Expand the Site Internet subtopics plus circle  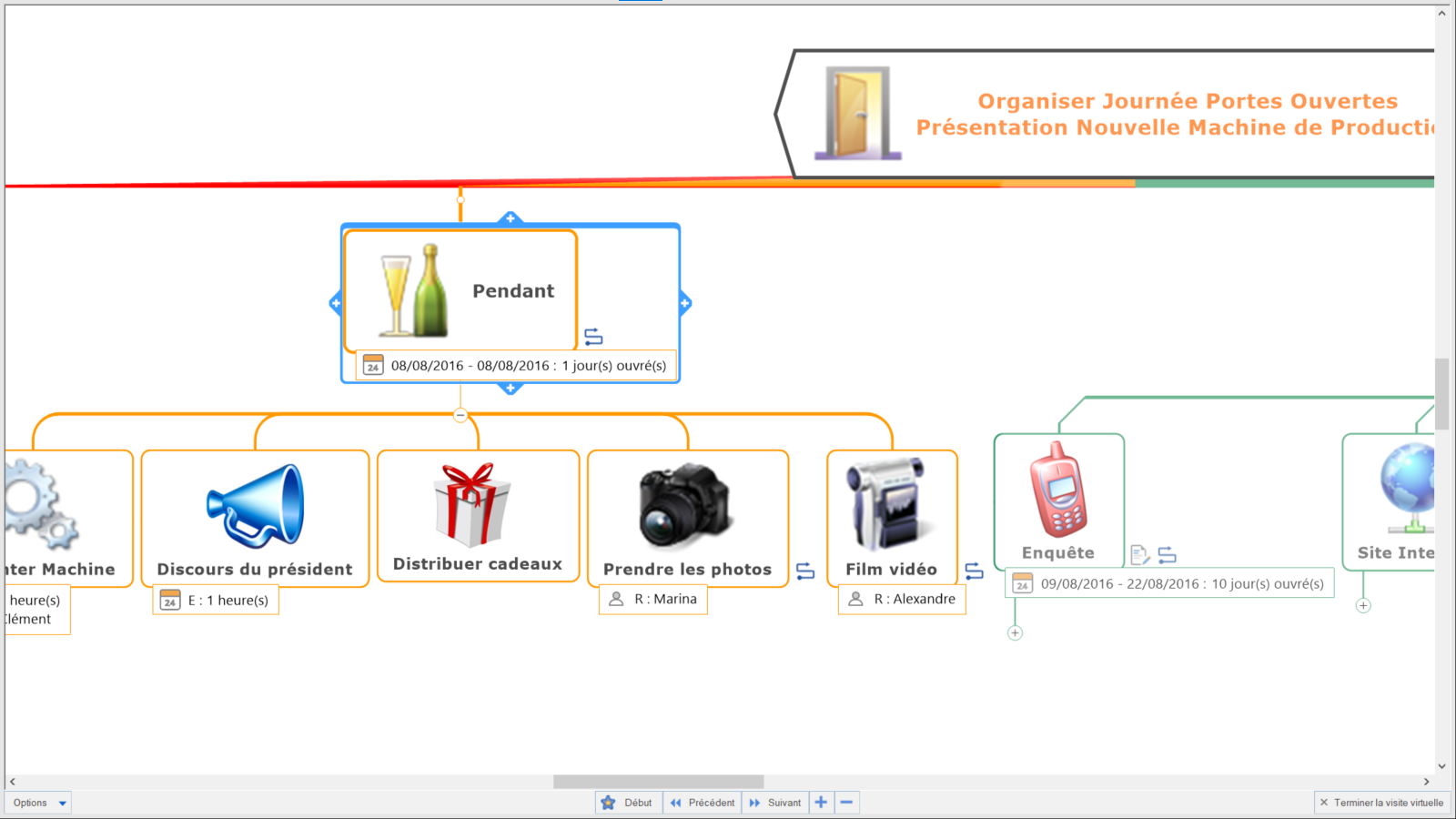[1363, 606]
